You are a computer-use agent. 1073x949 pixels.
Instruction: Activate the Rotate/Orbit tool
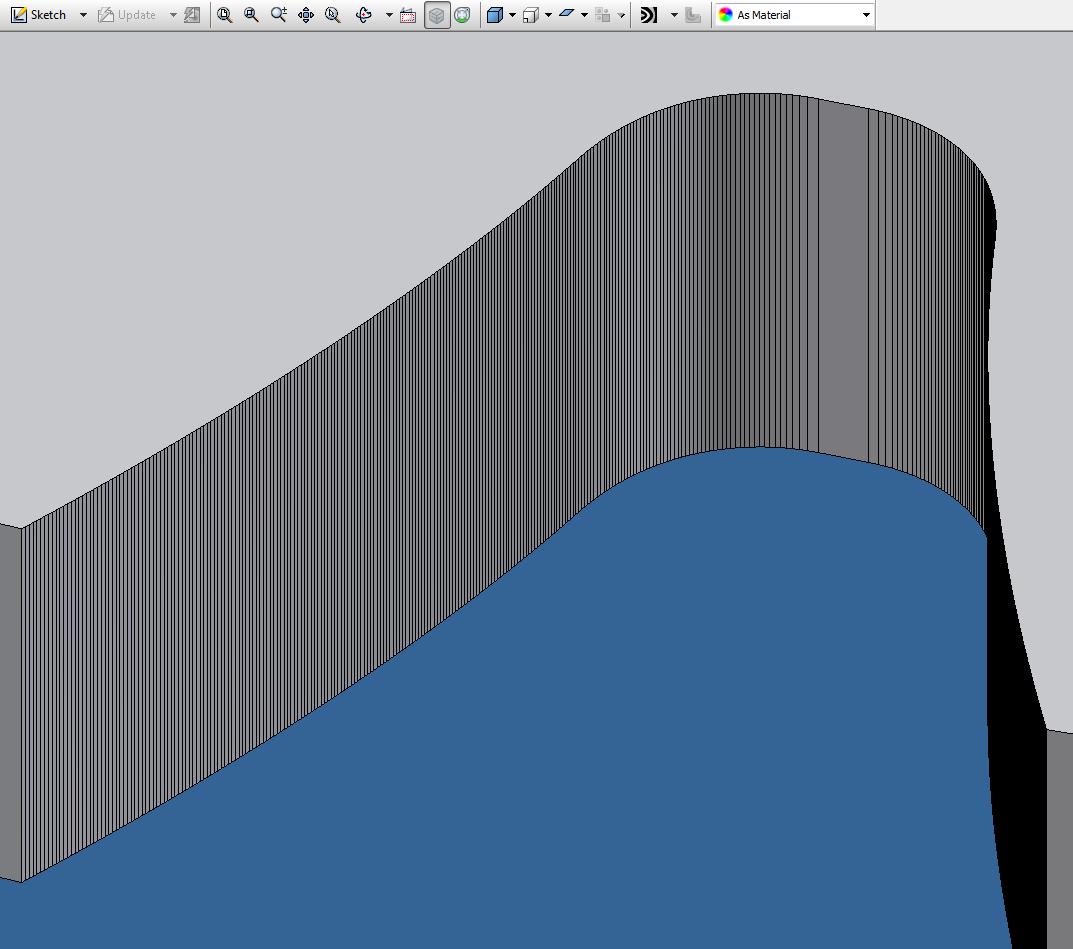(x=364, y=15)
